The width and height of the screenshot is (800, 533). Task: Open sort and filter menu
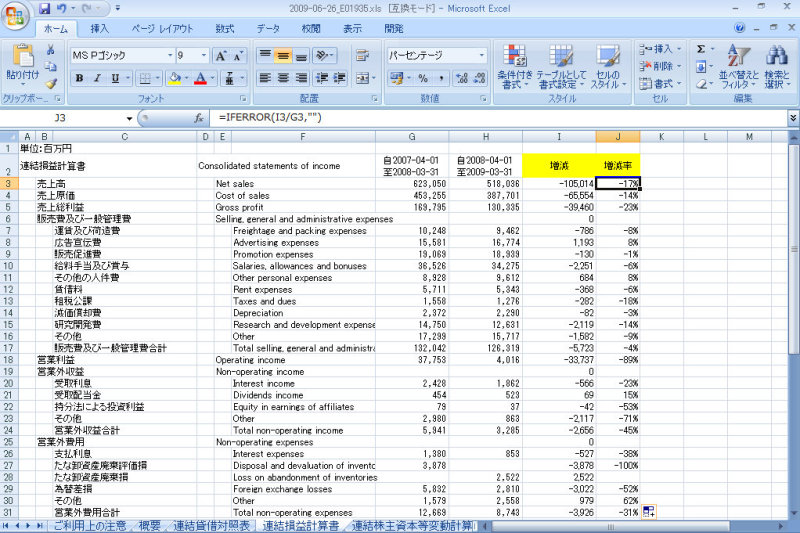point(739,67)
